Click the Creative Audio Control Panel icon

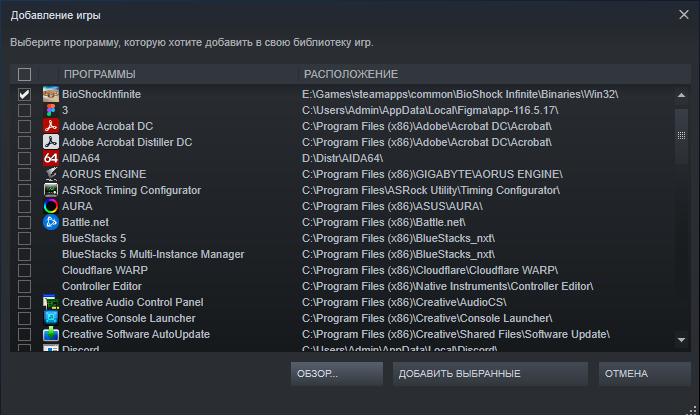(50, 302)
